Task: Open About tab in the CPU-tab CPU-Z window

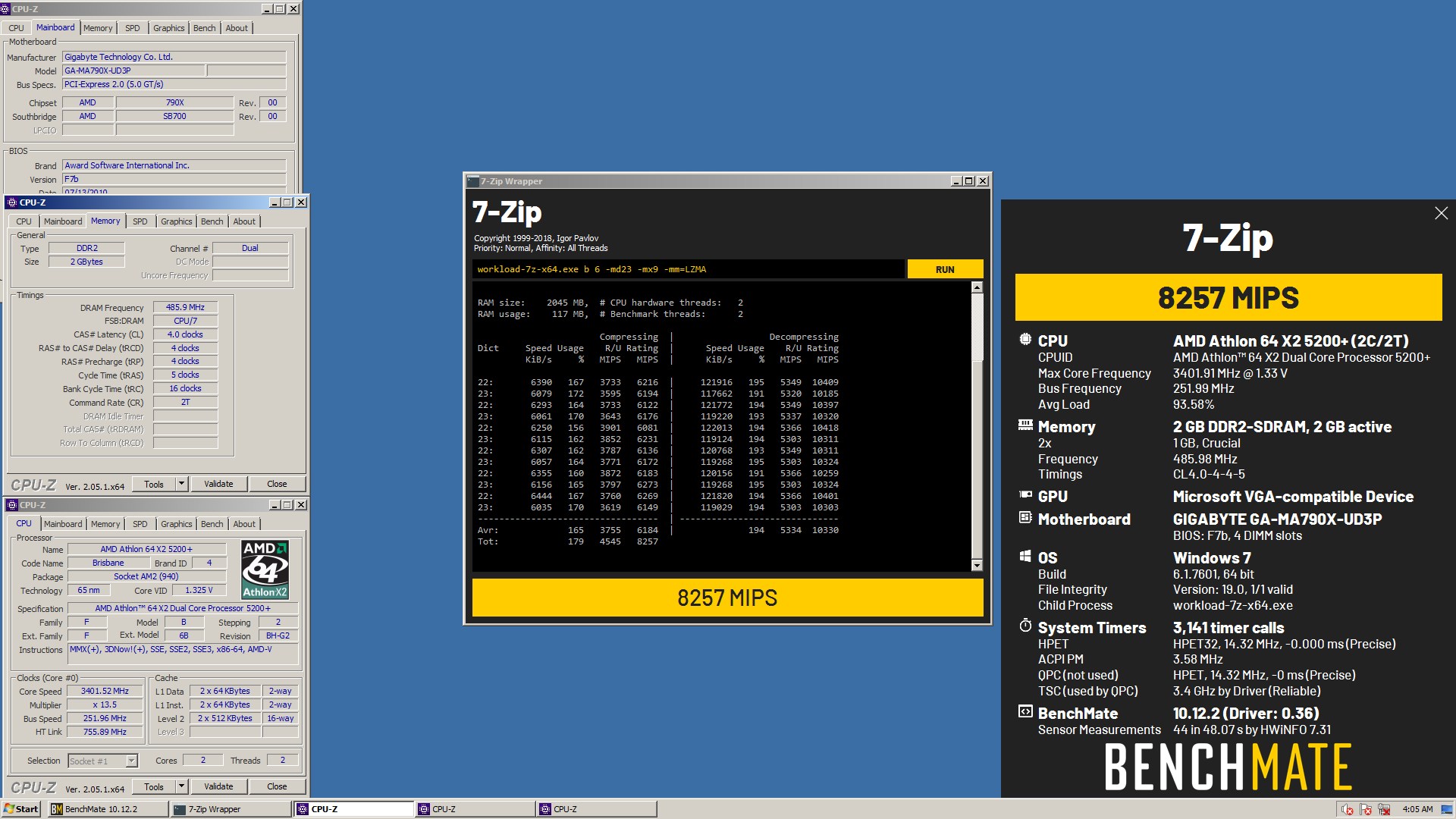Action: pos(244,524)
